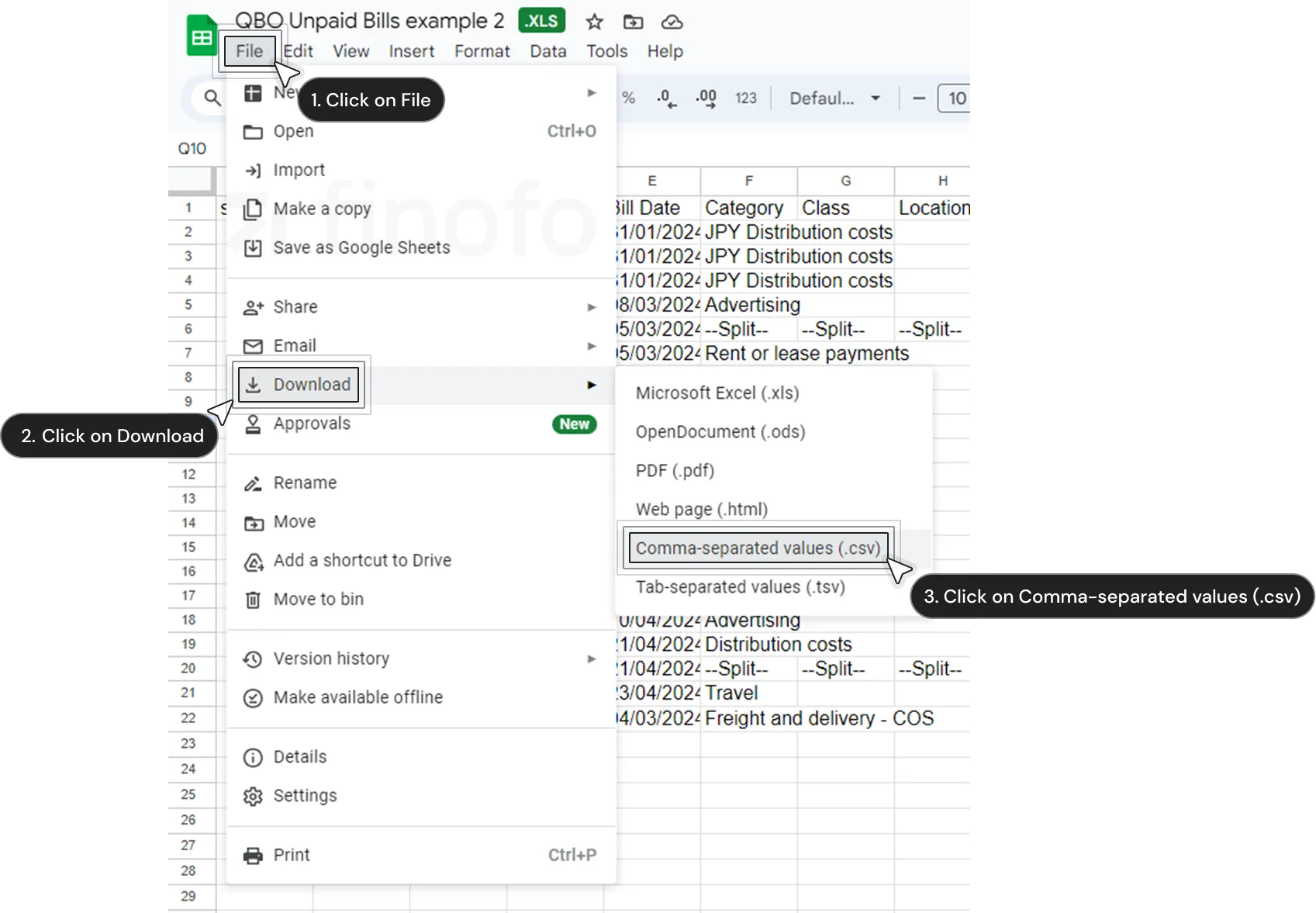Click the Q10 name box

click(192, 148)
